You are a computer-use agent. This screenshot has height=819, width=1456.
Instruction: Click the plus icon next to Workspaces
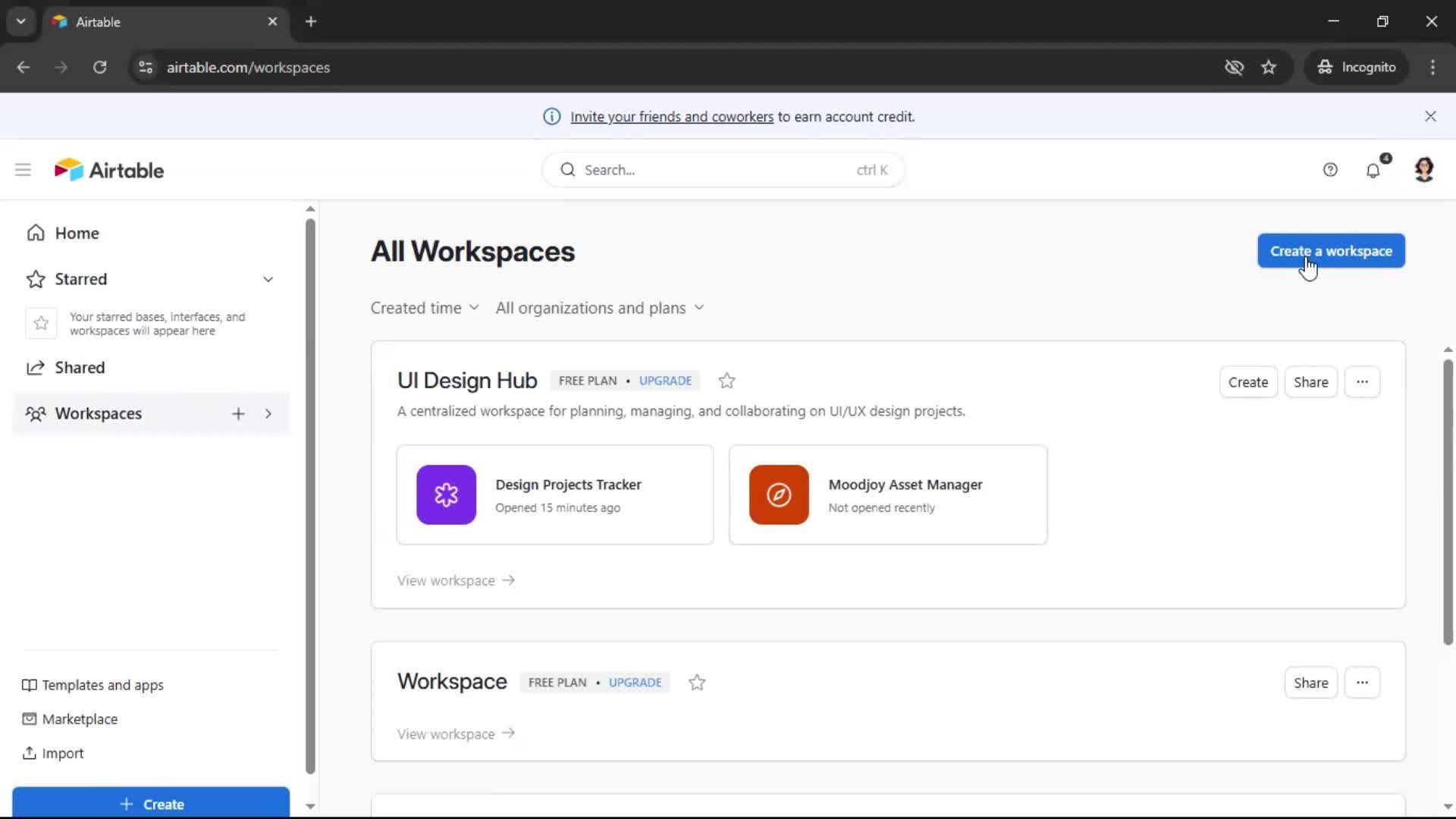[x=238, y=413]
